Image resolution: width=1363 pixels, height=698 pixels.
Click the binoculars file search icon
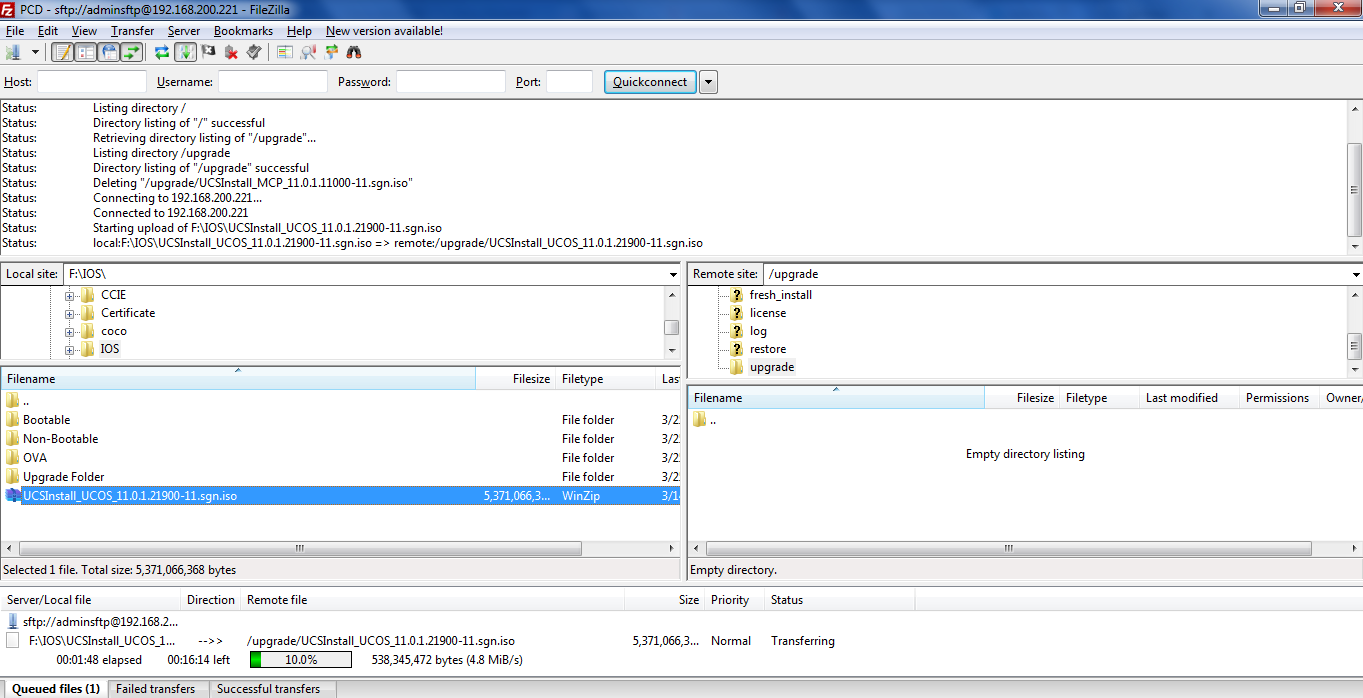[353, 52]
